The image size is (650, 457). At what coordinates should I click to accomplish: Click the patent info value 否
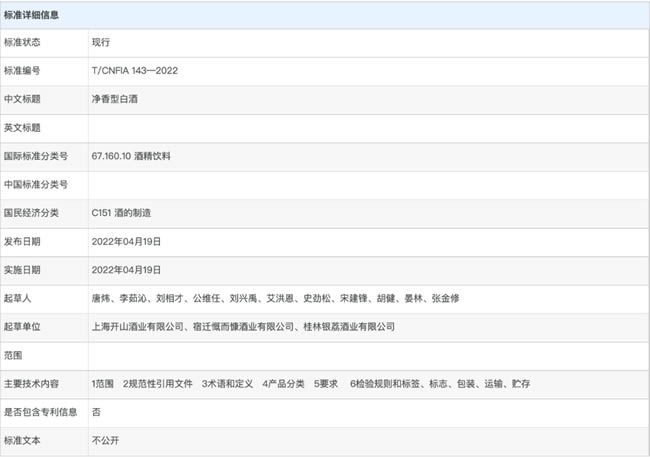[96, 412]
